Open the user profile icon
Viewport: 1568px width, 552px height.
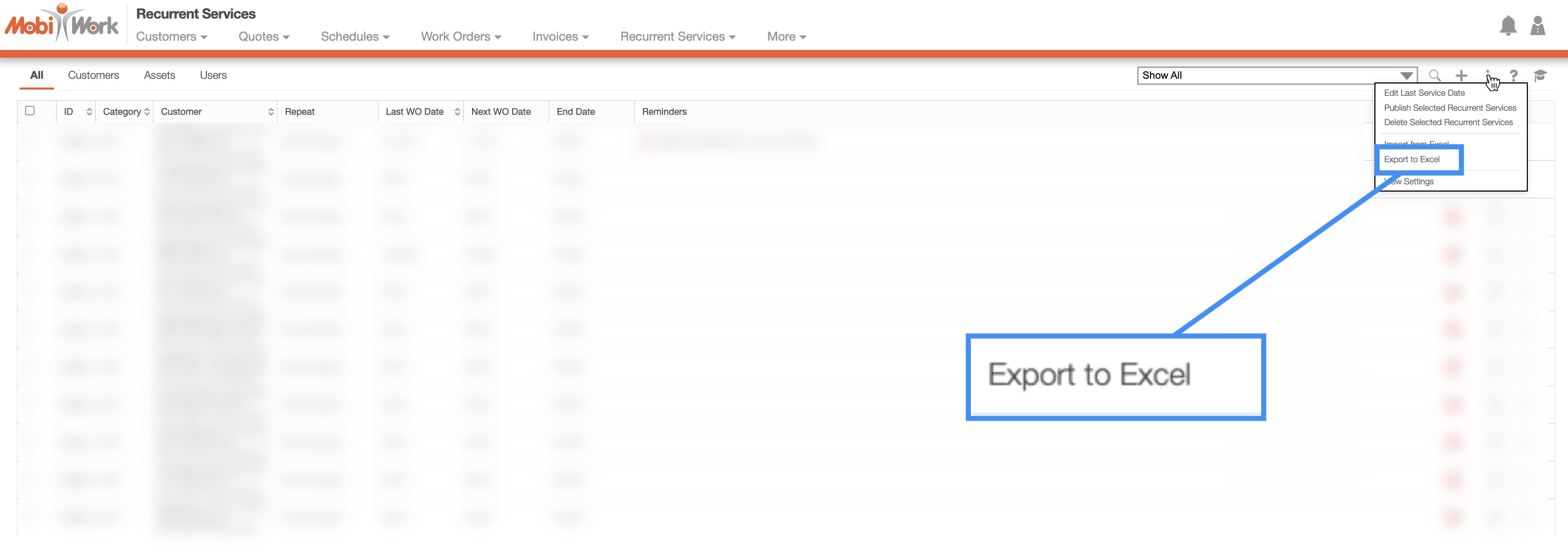[1538, 26]
